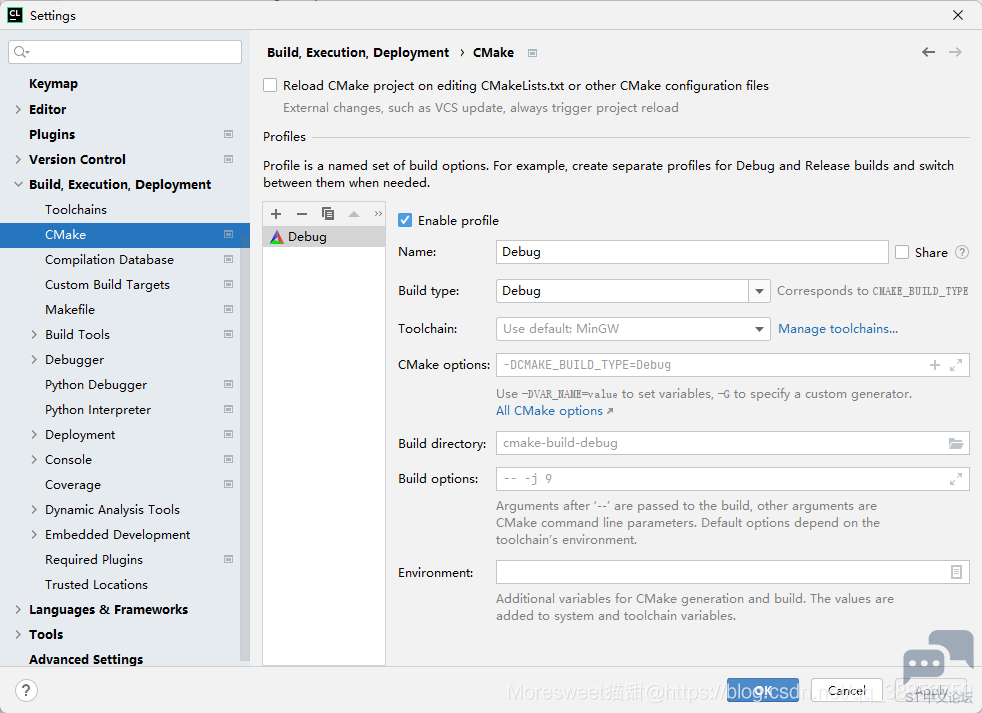
Task: Open help with question mark button
Action: pos(26,690)
